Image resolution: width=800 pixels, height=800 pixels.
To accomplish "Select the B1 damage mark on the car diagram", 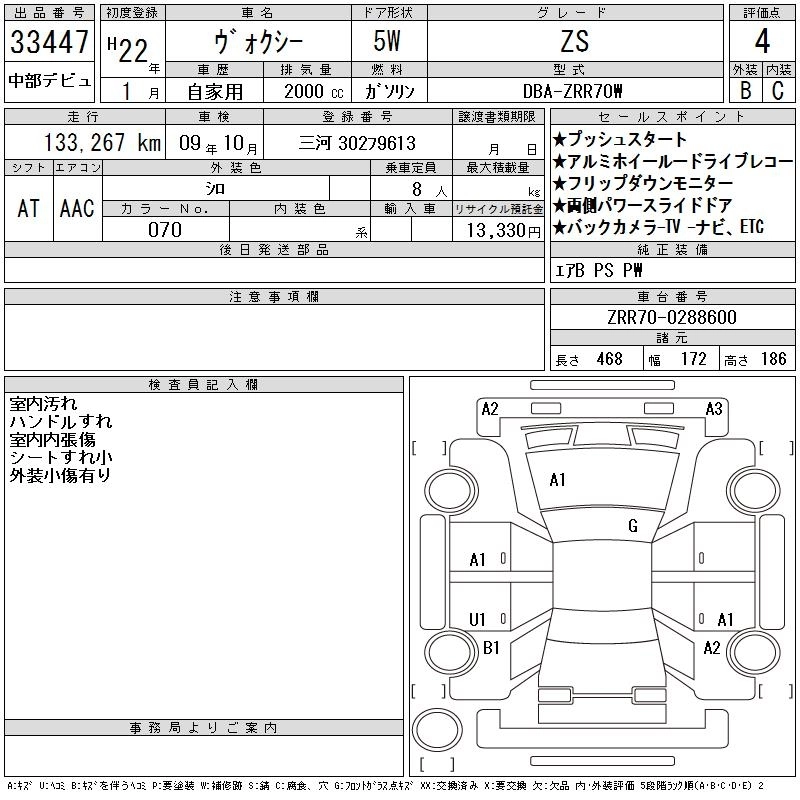I will (x=491, y=648).
